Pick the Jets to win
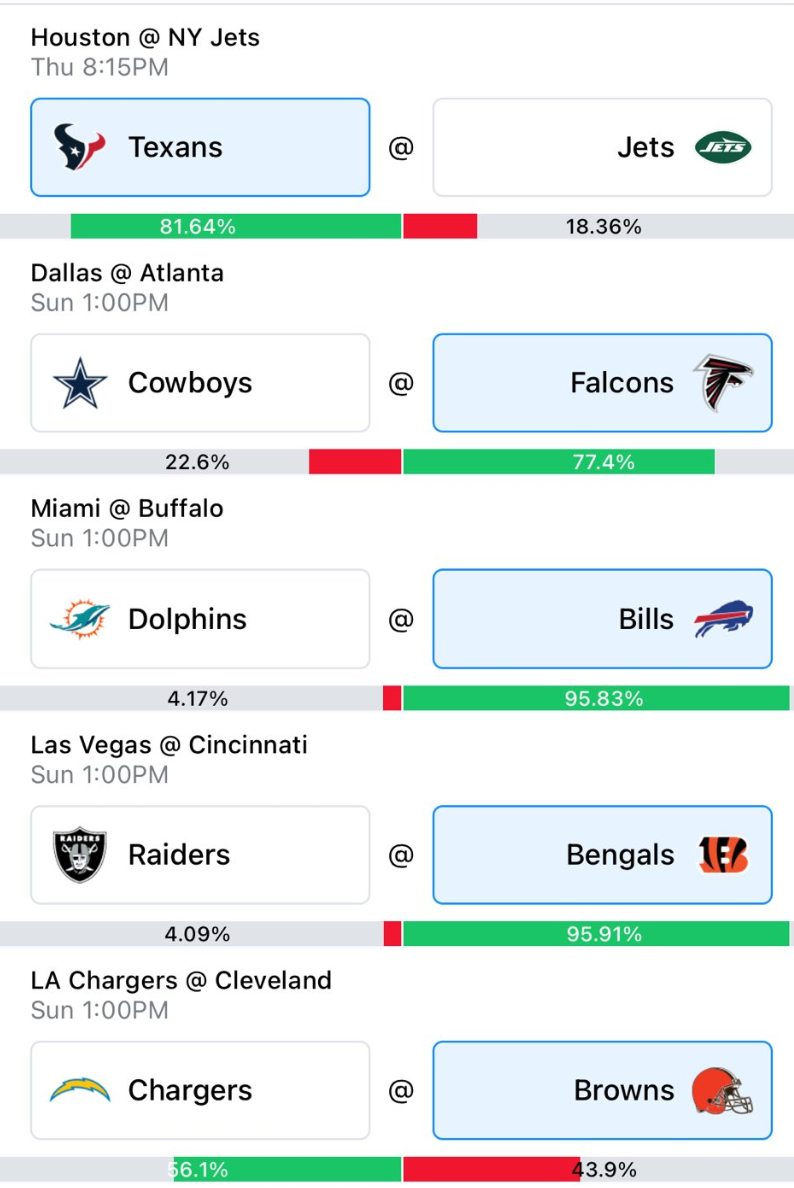Image resolution: width=794 pixels, height=1188 pixels. [x=602, y=147]
